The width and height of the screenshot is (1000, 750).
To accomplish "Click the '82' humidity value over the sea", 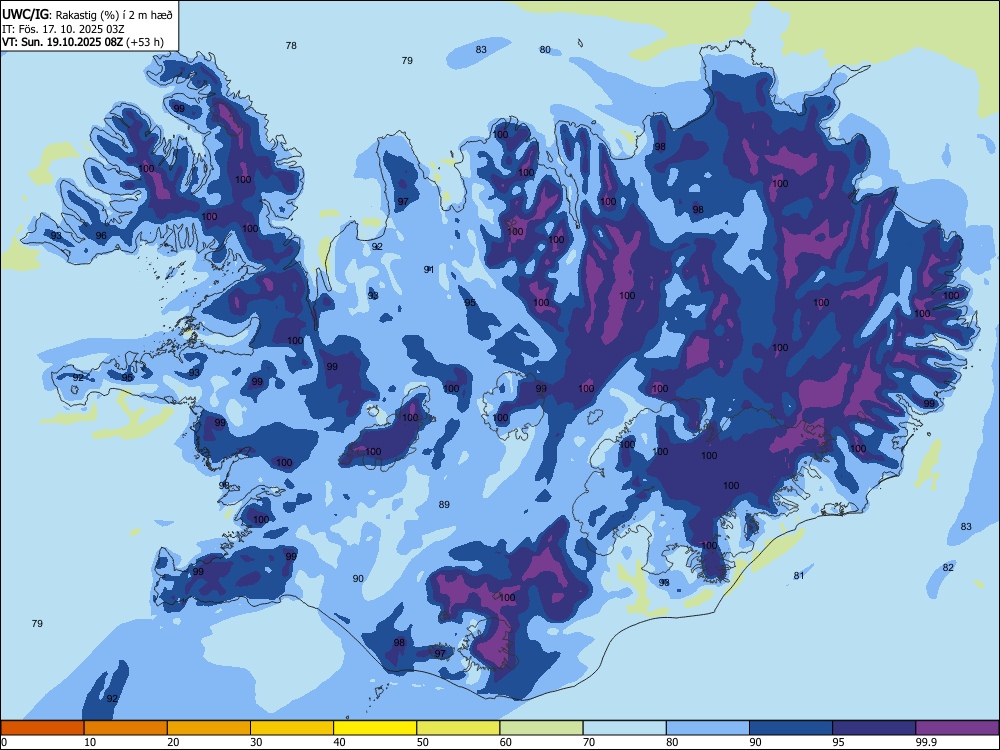I will [x=948, y=567].
